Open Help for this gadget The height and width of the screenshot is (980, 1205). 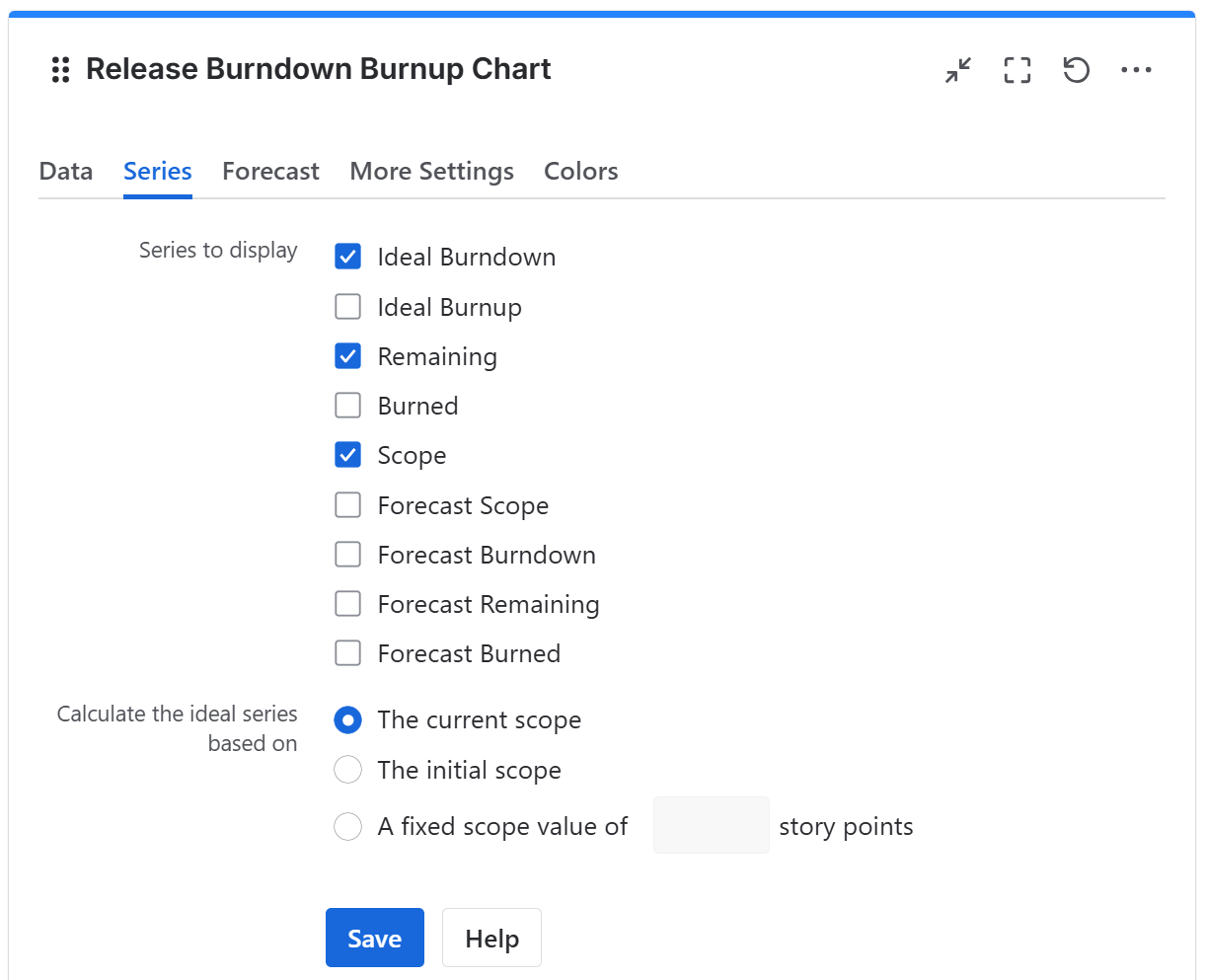491,937
